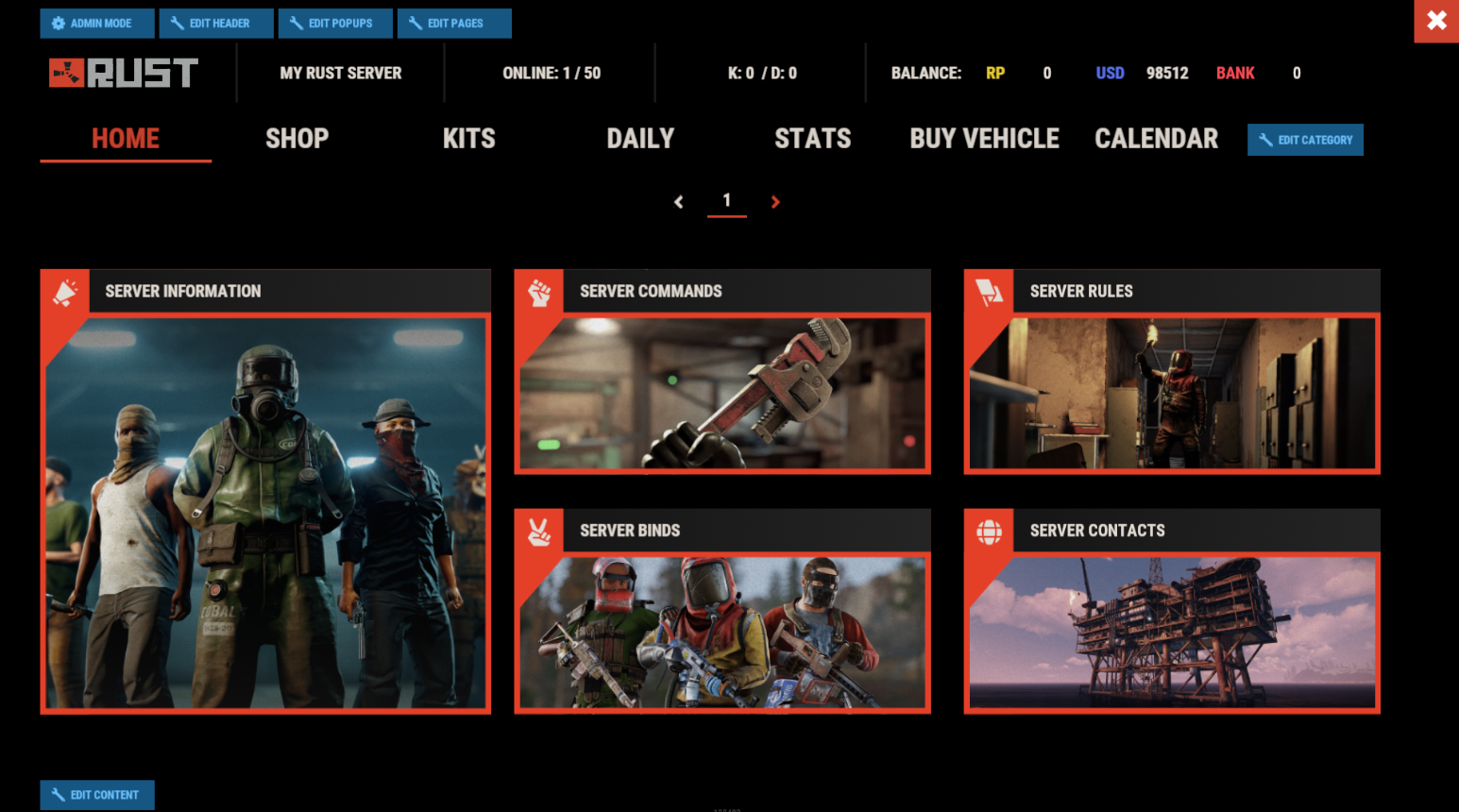Click the Edit Pages button

tap(454, 23)
